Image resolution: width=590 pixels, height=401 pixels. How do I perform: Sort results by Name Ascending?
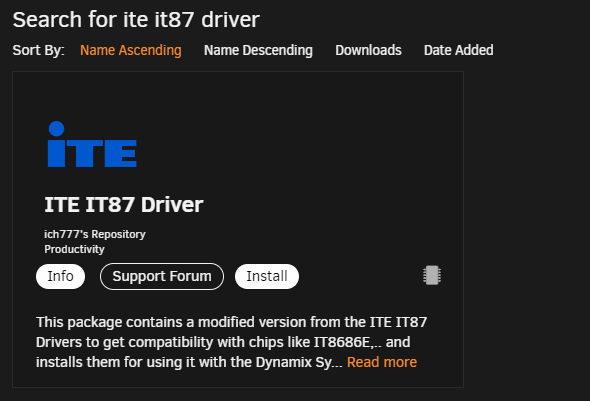point(131,50)
